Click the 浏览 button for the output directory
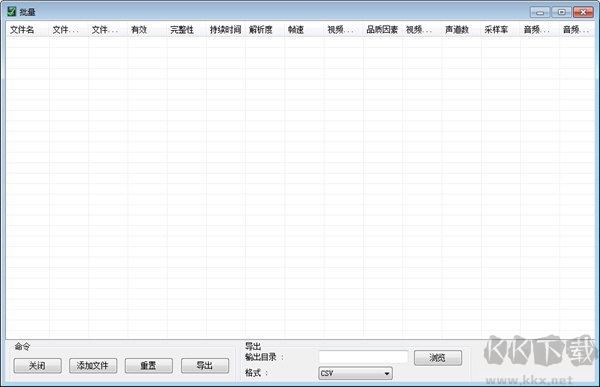 click(x=438, y=358)
